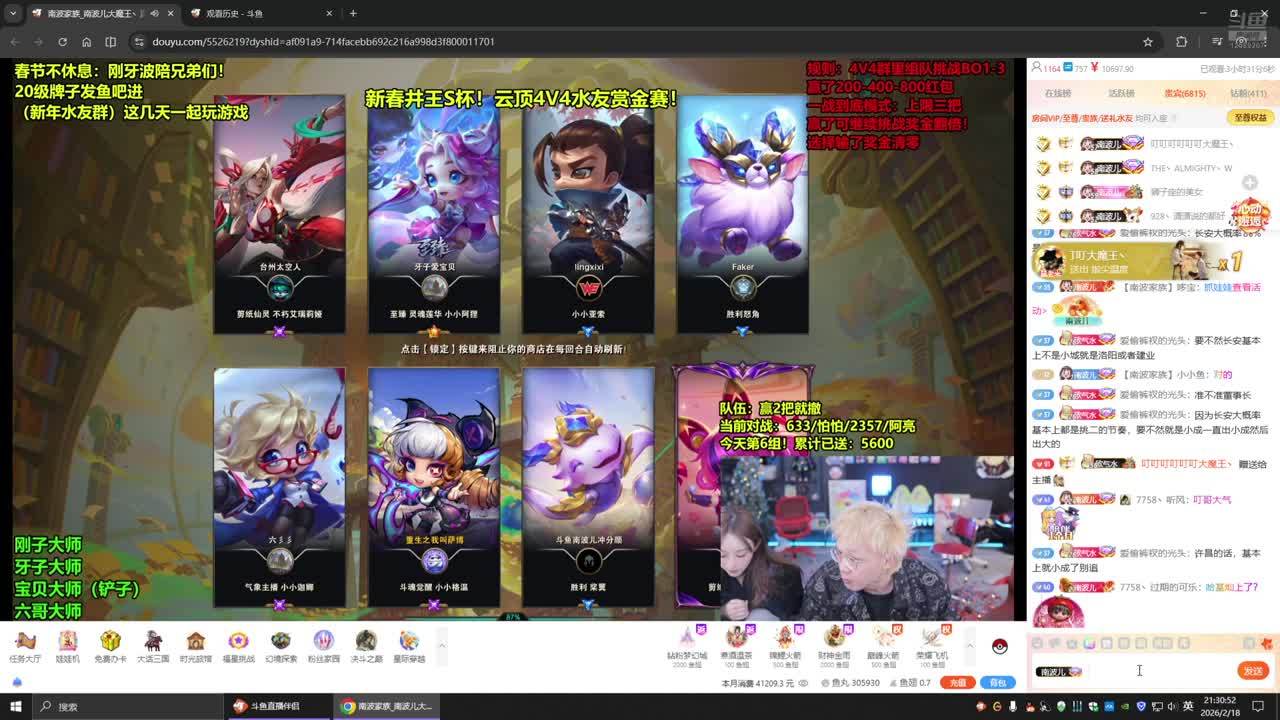Click the 斗鱼南波儿冲分圈 player card
Image resolution: width=1280 pixels, height=720 pixels.
click(588, 487)
